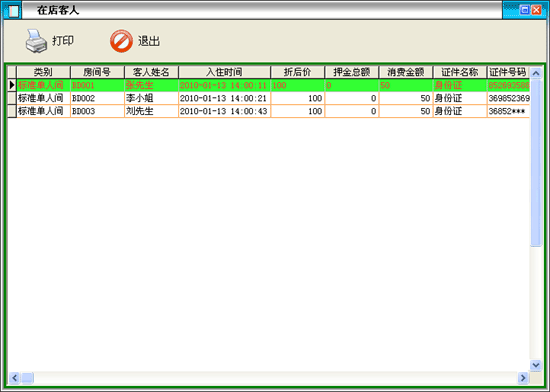Click the red 退出 exit icon
This screenshot has width=550, height=392.
(121, 41)
